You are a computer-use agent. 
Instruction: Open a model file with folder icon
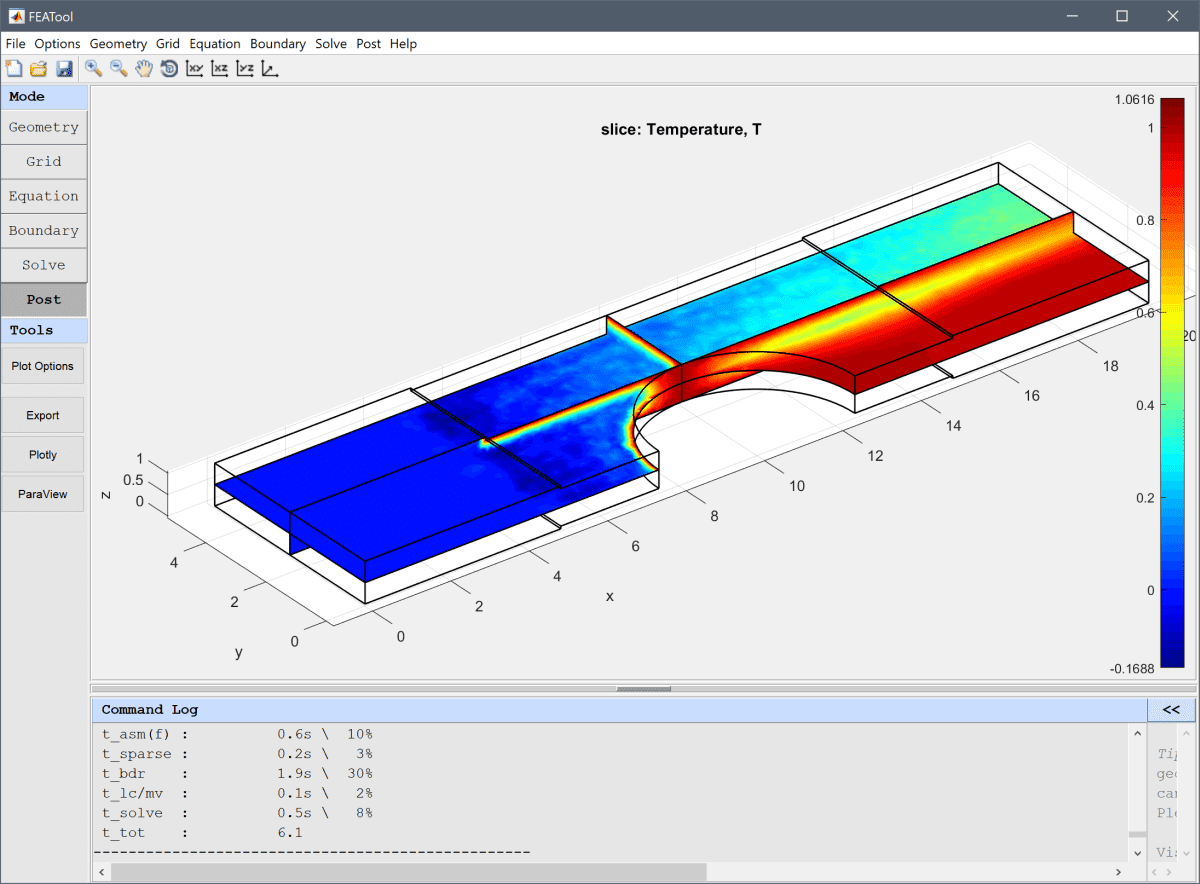click(x=39, y=68)
